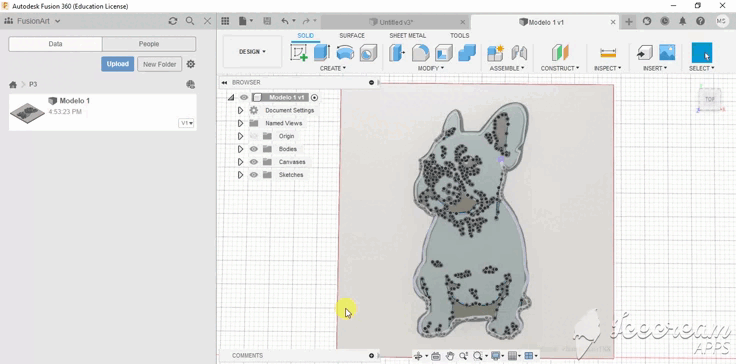Select the Create Sketch tool
736x364 pixels.
coord(299,53)
